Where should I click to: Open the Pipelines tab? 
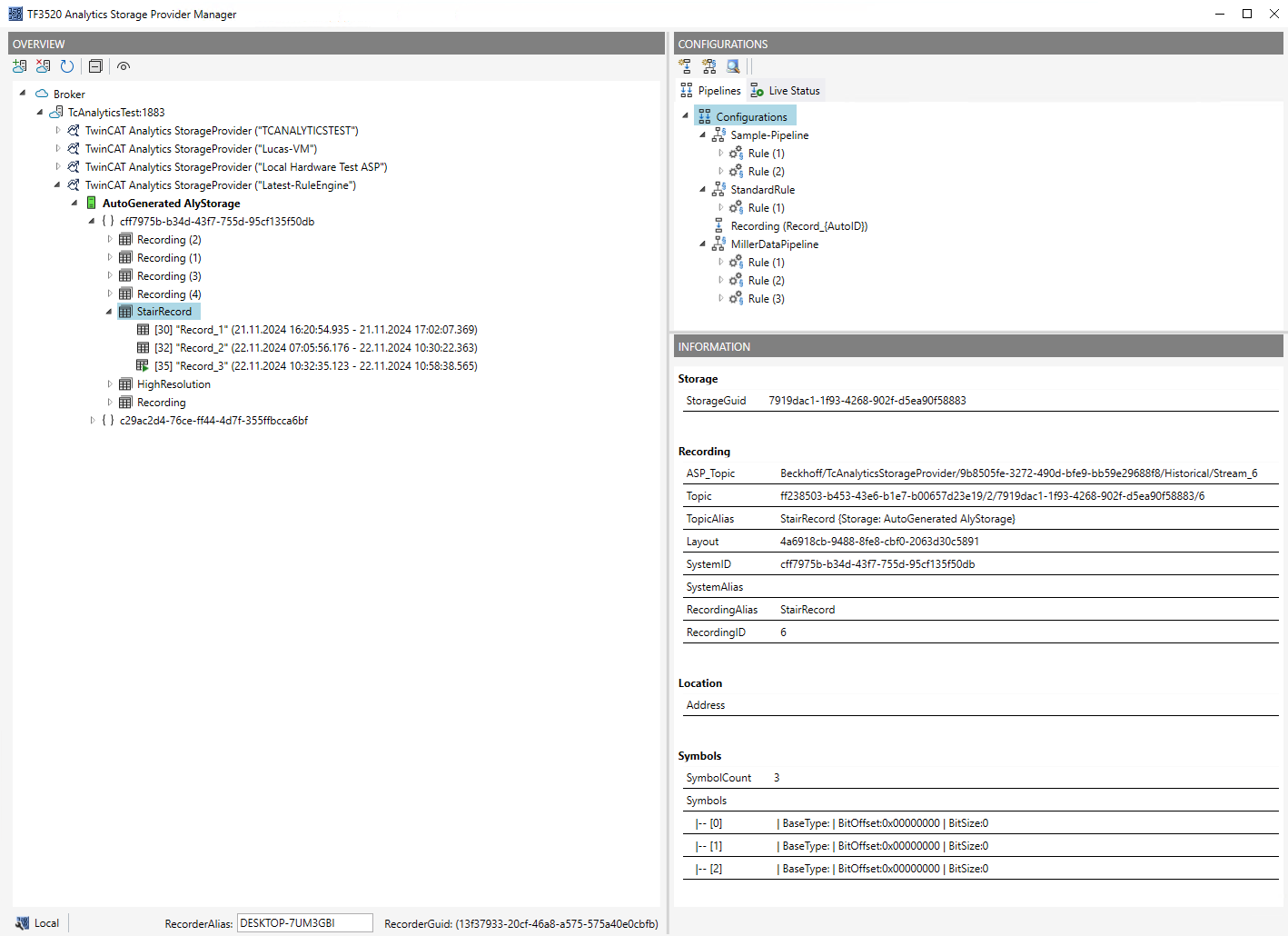point(710,91)
